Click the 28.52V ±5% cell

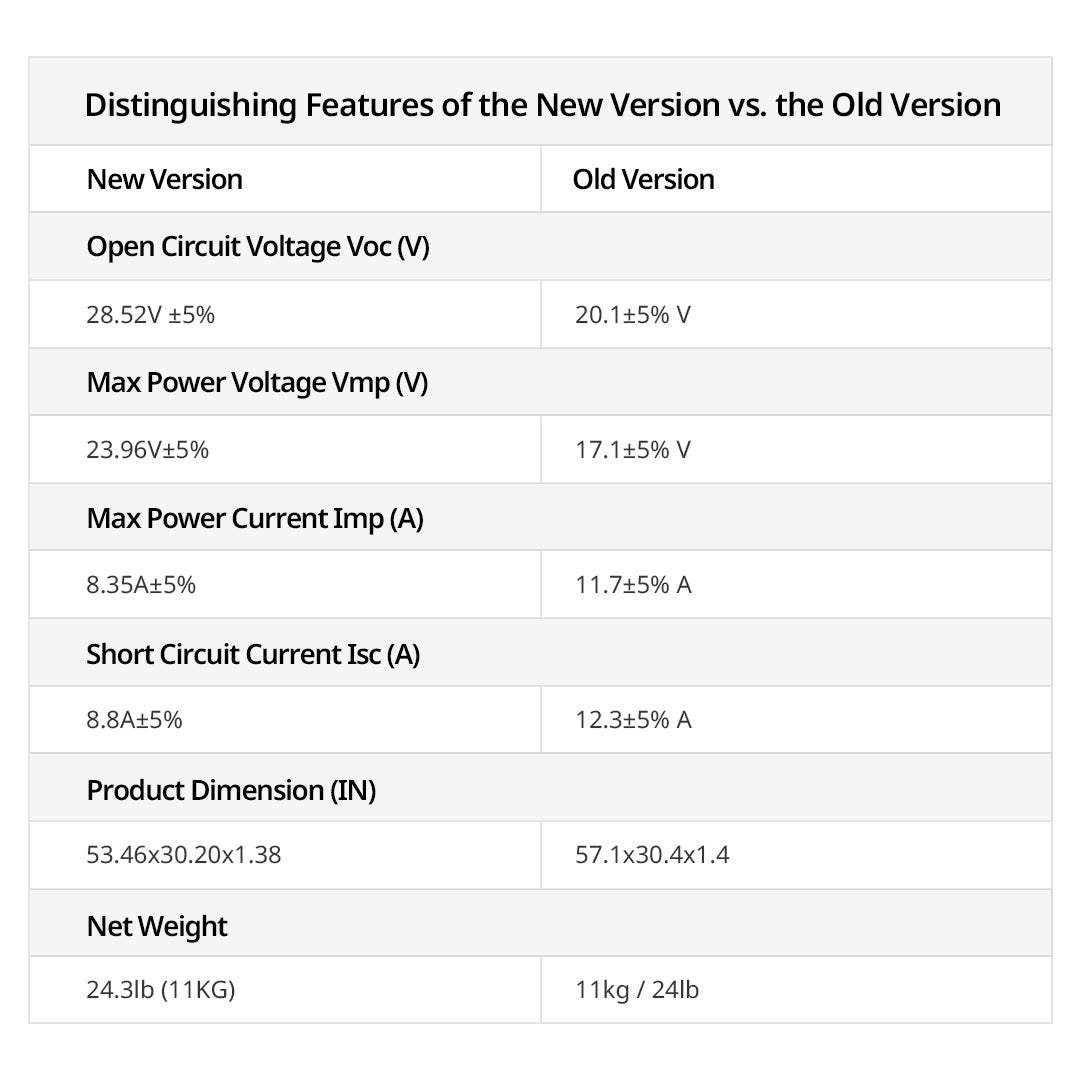click(x=151, y=315)
